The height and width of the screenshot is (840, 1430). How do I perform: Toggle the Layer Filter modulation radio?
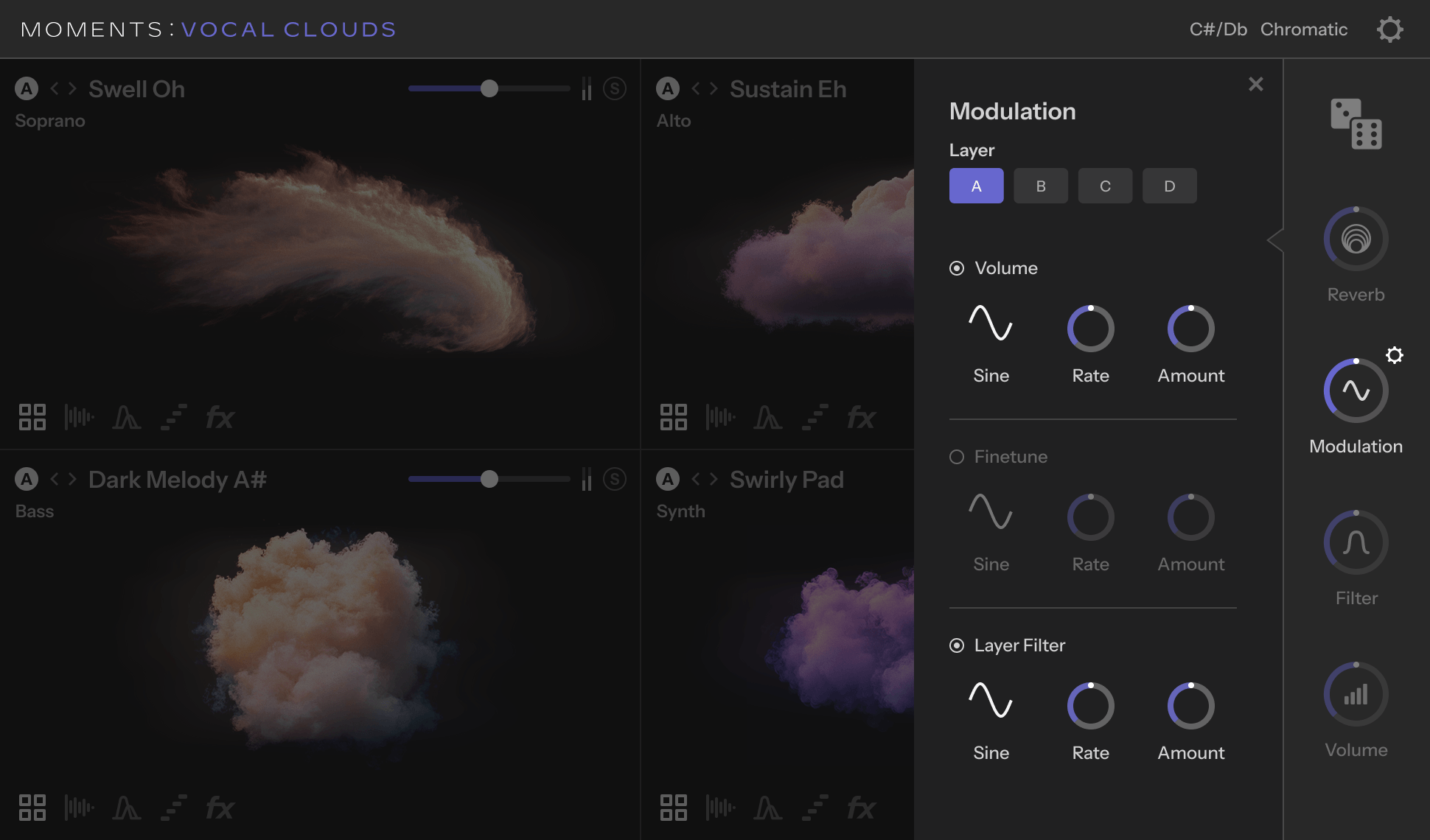point(957,645)
